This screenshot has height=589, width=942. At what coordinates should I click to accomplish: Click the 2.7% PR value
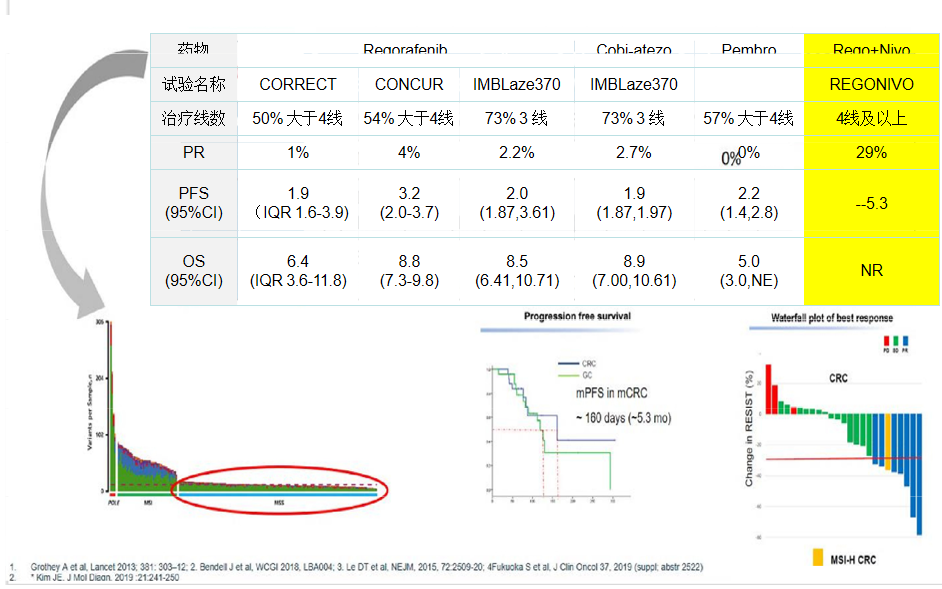[634, 153]
